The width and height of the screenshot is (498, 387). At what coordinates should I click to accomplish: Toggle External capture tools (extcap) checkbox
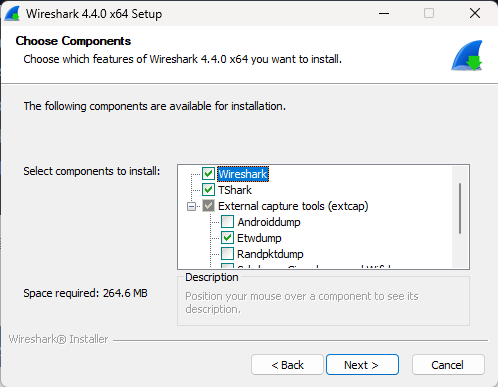tap(208, 206)
